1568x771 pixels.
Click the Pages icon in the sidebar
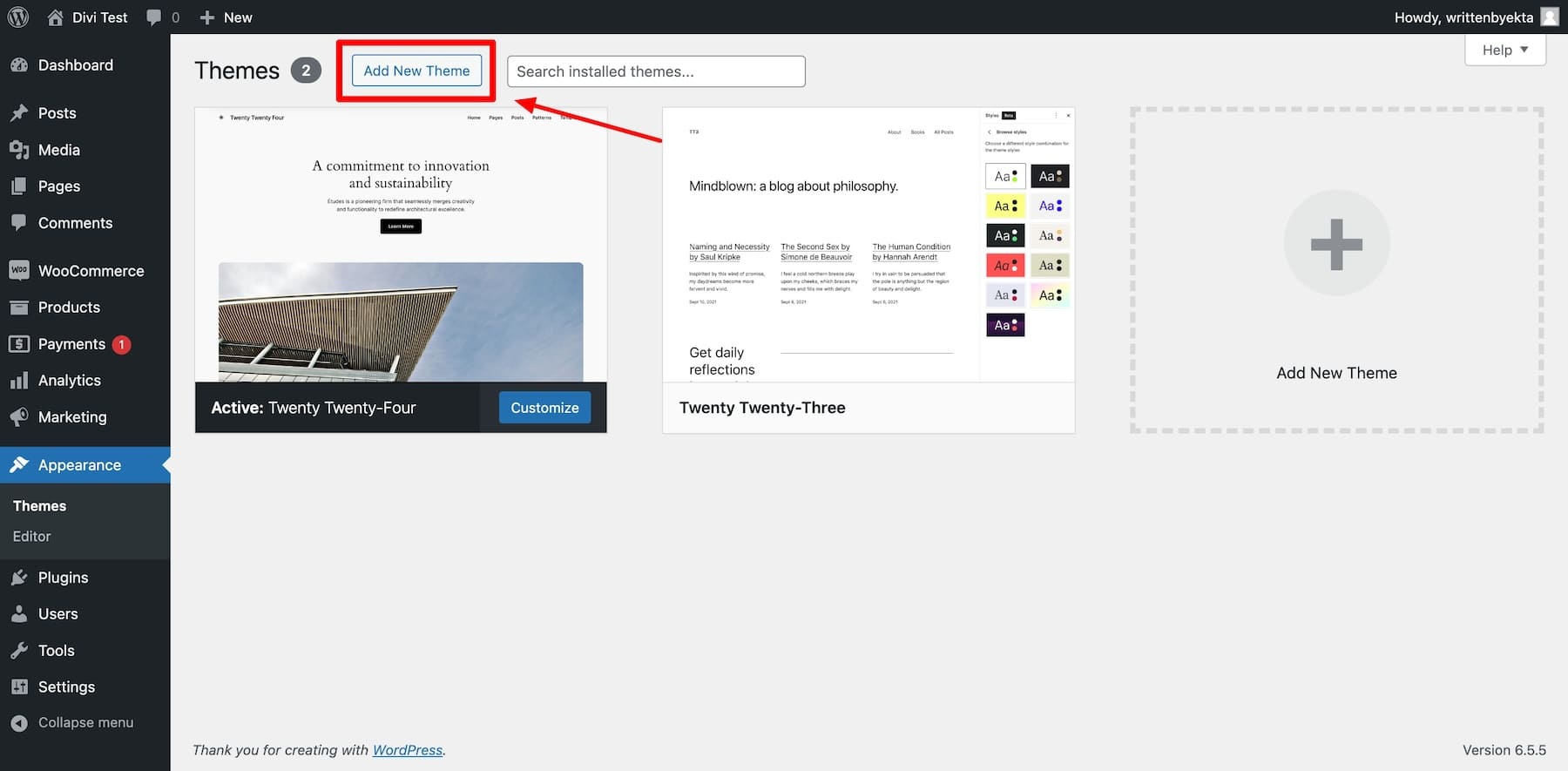(19, 186)
